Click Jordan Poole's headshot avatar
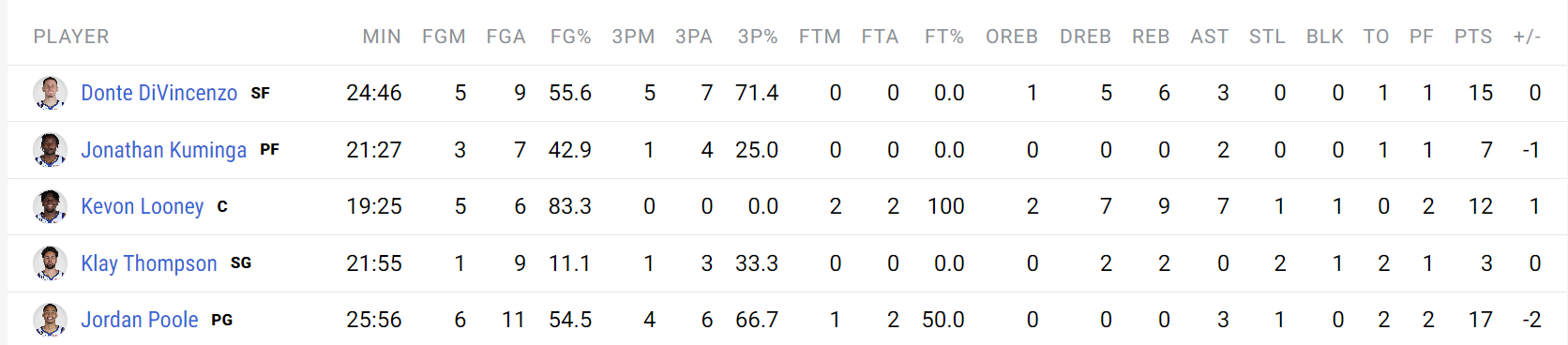 [50, 320]
